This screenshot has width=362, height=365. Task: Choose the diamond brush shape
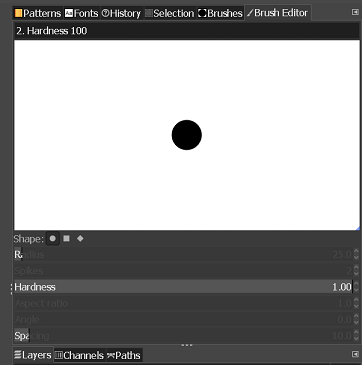click(x=80, y=239)
